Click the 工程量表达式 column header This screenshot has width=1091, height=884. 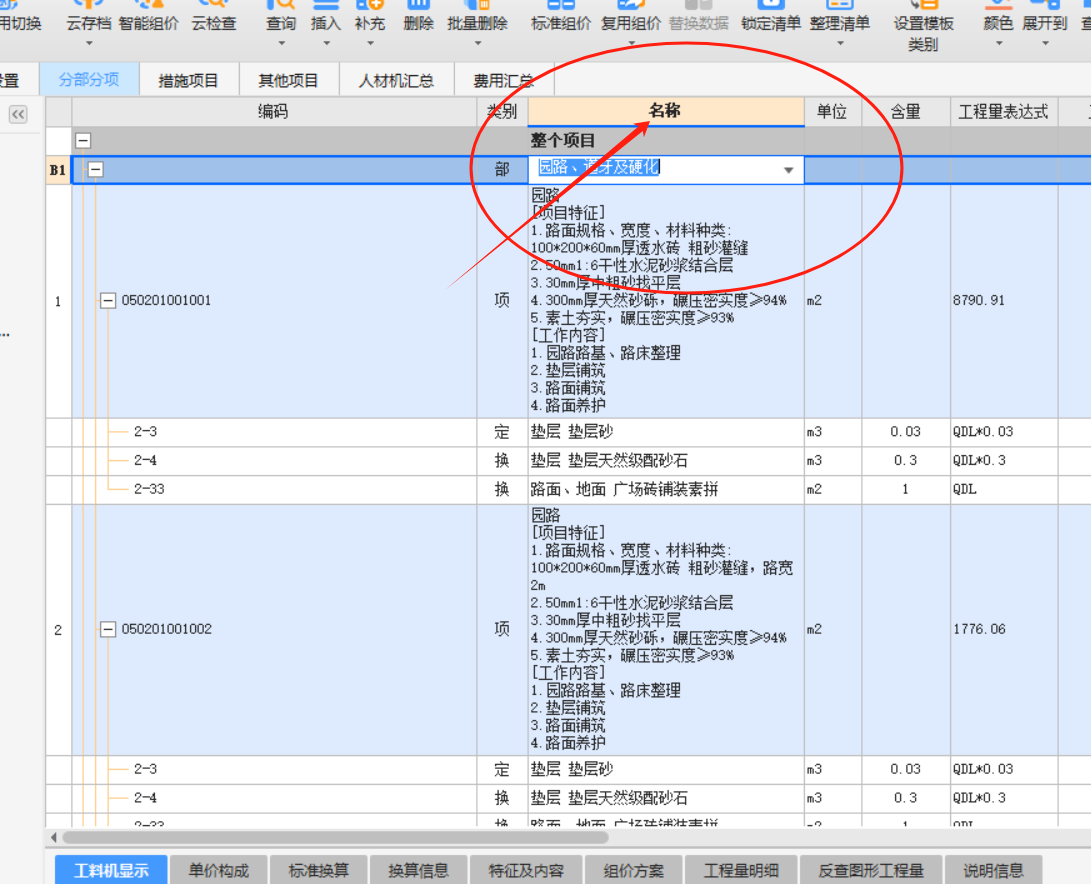click(x=1003, y=111)
